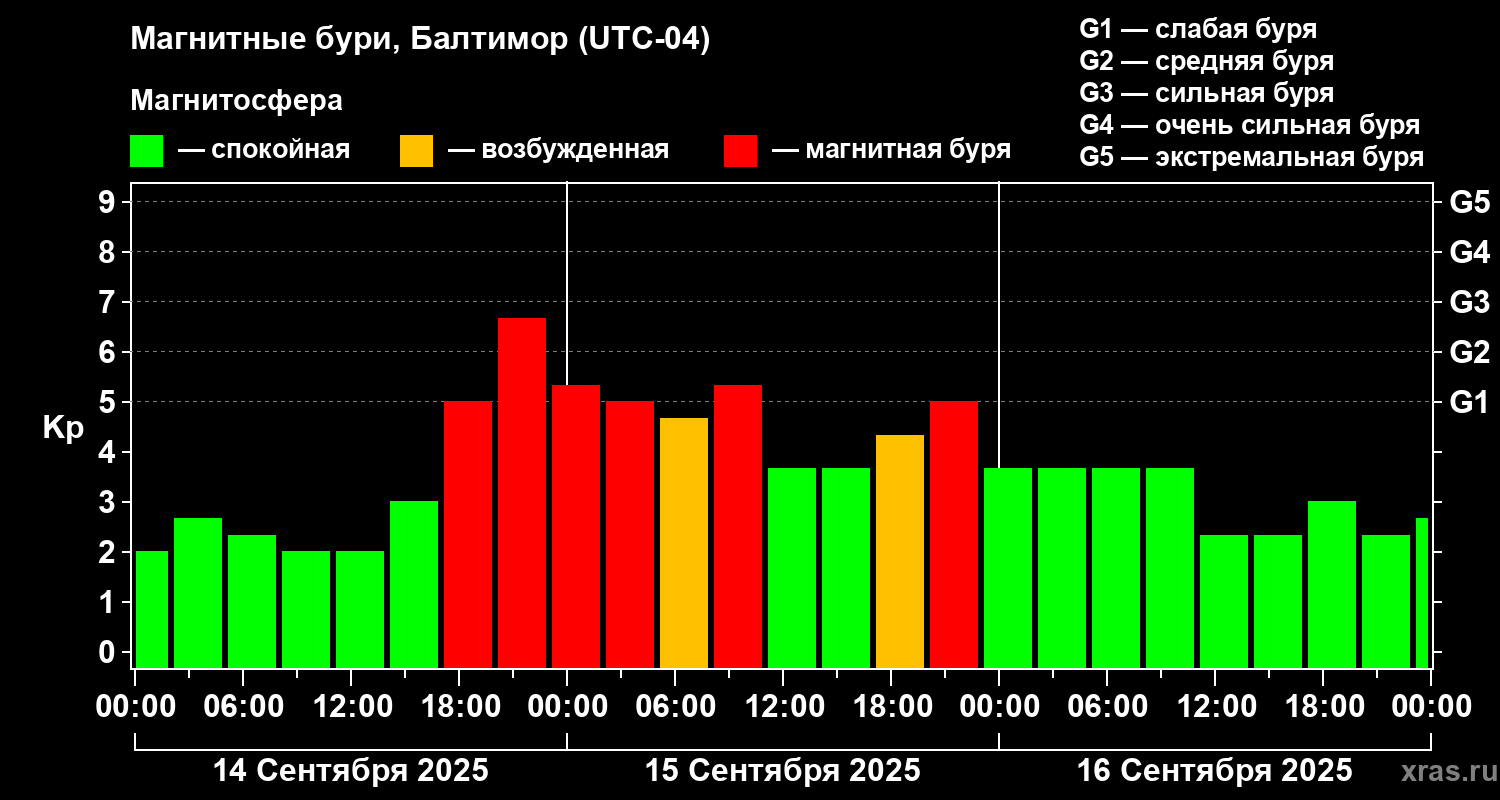This screenshot has height=800, width=1500.
Task: Click the 'G1 — слабая буря' legend line
Action: [1198, 28]
